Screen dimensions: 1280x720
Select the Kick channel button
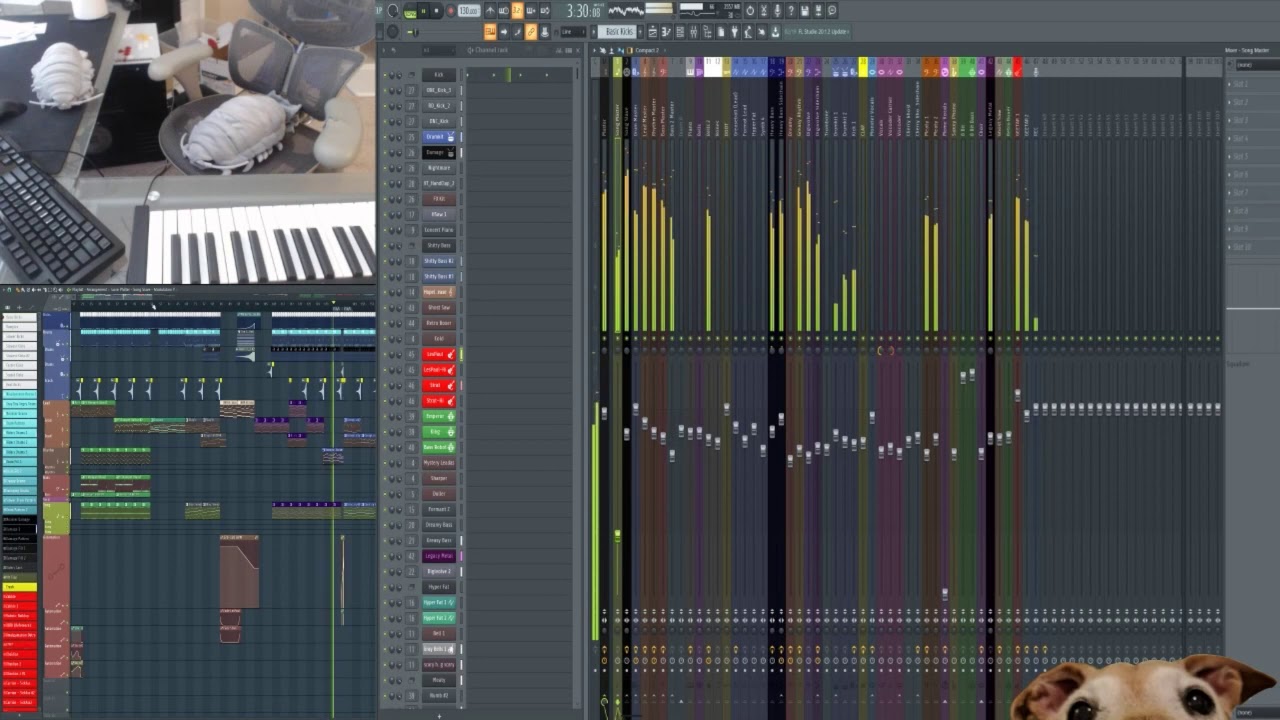coord(438,75)
